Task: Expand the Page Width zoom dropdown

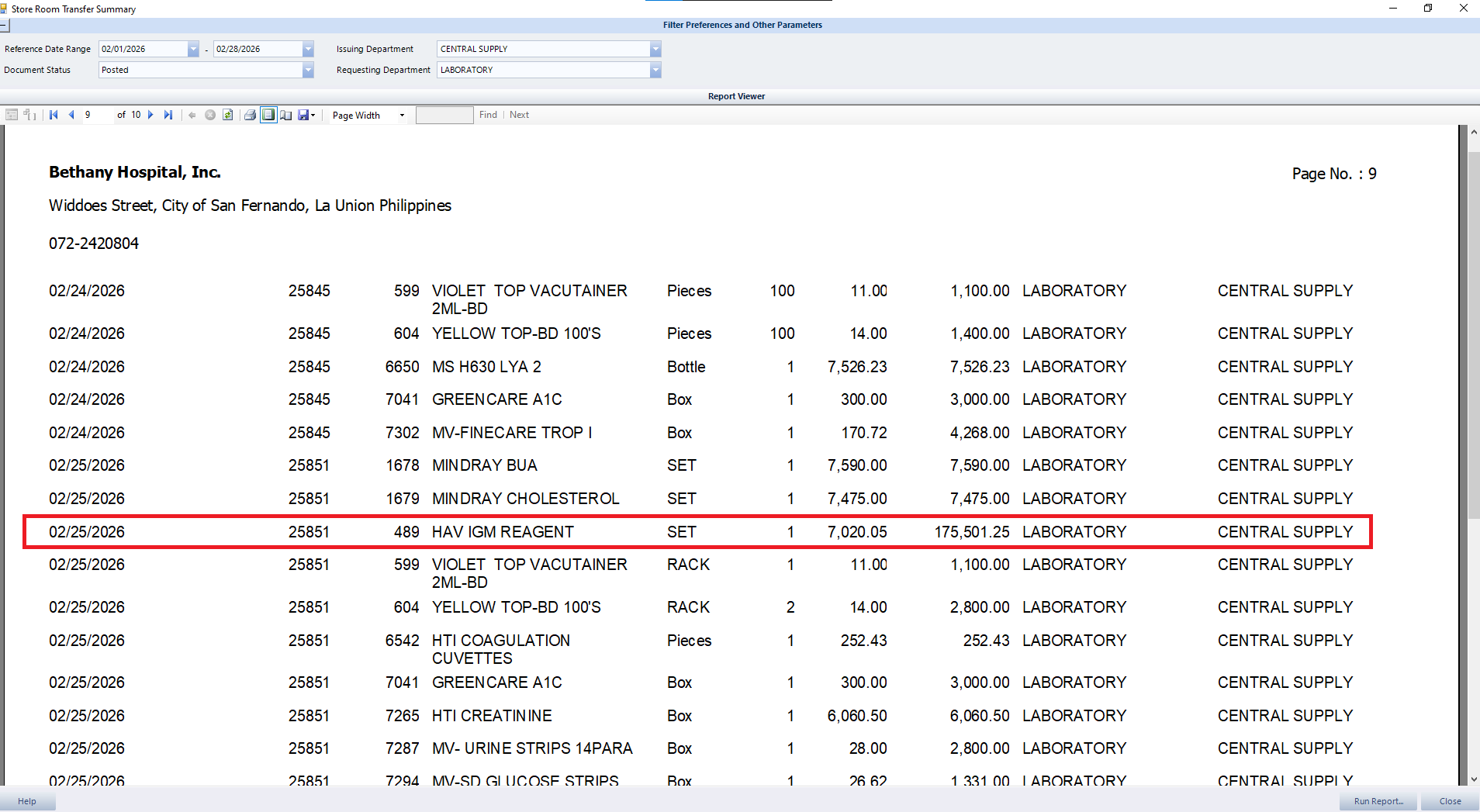Action: (402, 116)
